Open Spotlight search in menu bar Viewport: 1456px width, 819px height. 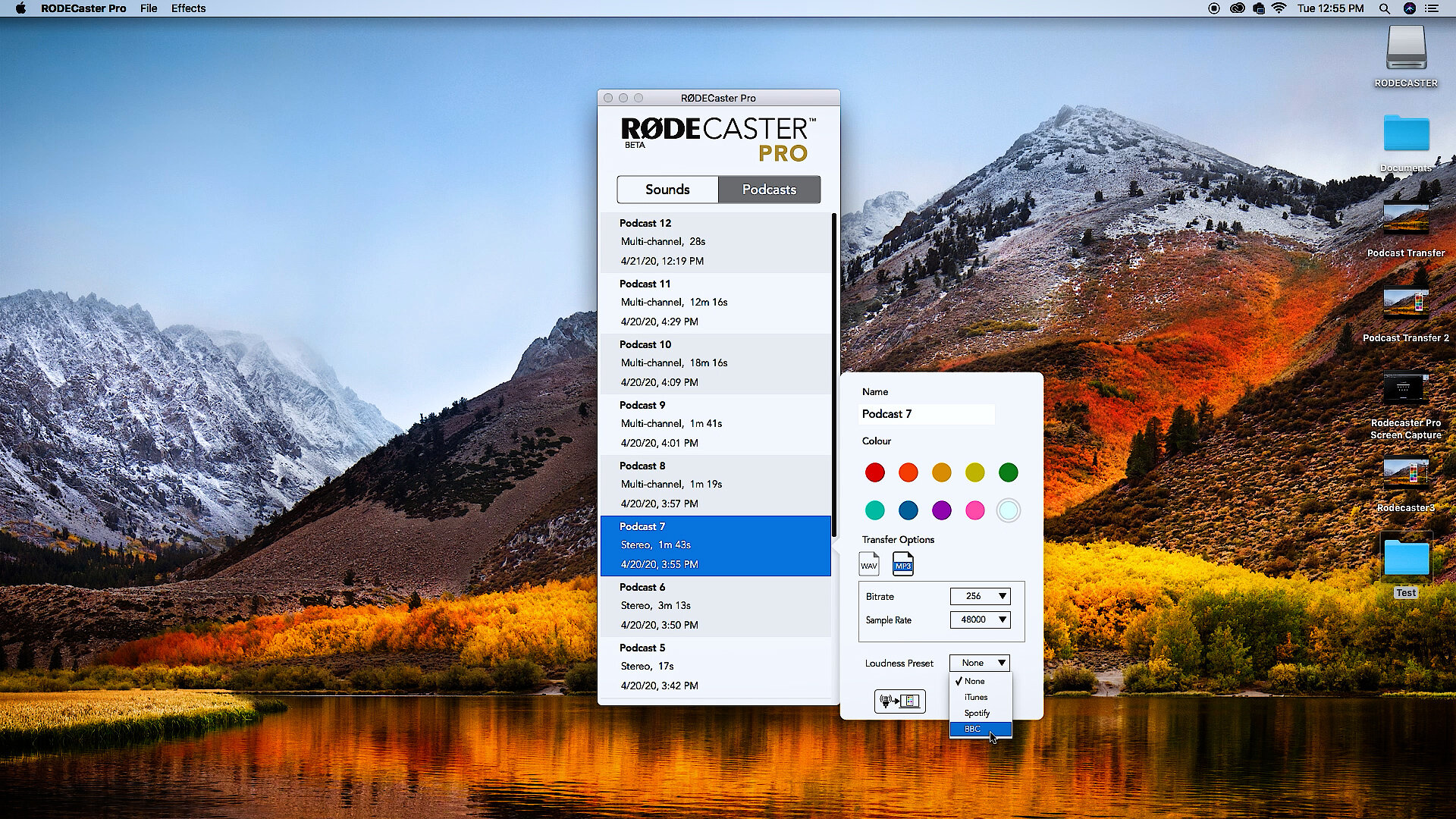coord(1385,8)
